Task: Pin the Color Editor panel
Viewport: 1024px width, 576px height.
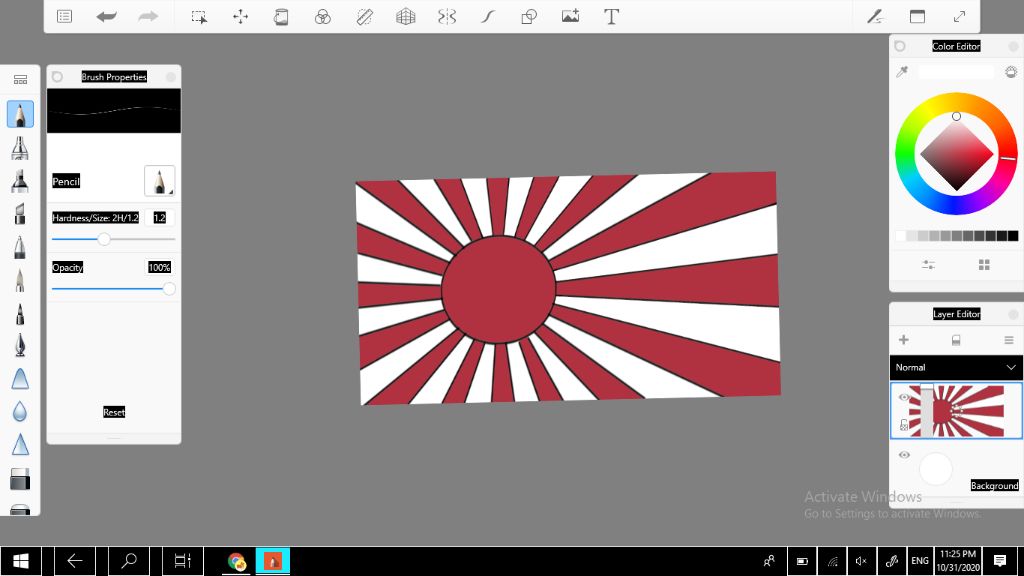Action: pos(900,46)
